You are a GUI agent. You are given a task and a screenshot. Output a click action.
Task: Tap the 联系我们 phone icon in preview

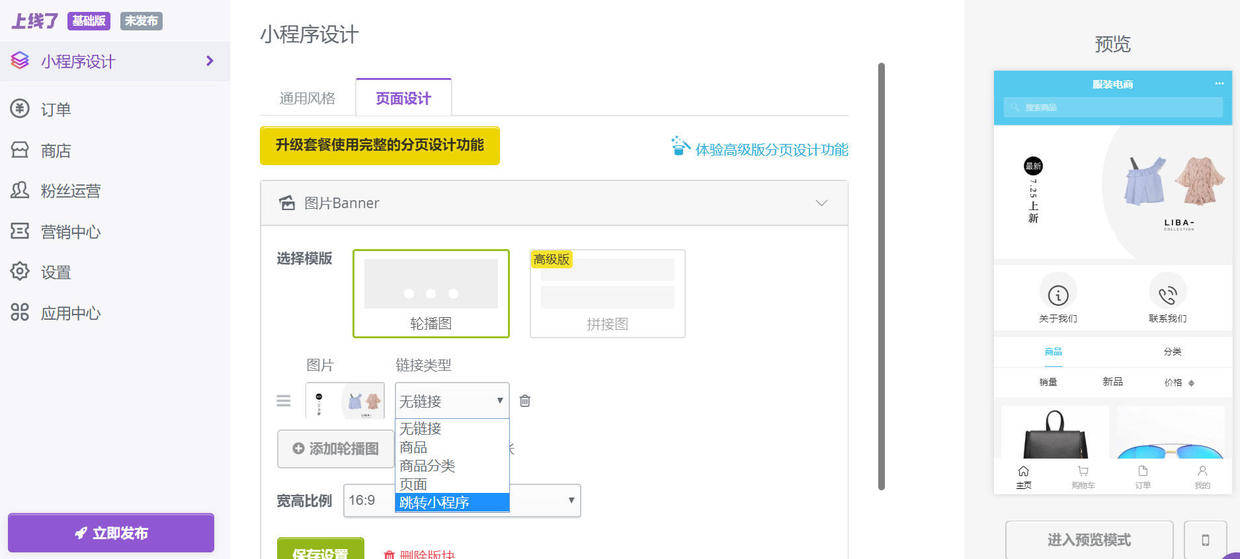tap(1167, 294)
